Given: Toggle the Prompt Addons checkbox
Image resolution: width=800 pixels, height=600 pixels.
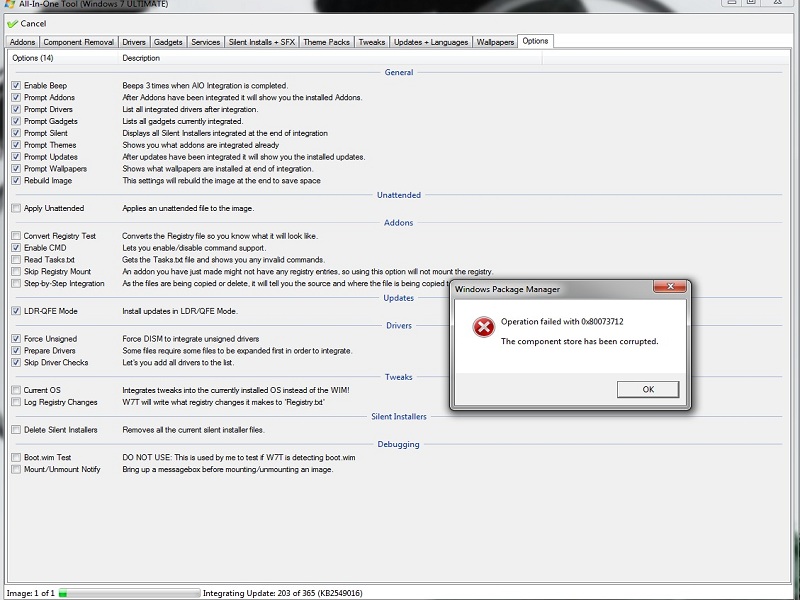Looking at the screenshot, I should coord(16,97).
